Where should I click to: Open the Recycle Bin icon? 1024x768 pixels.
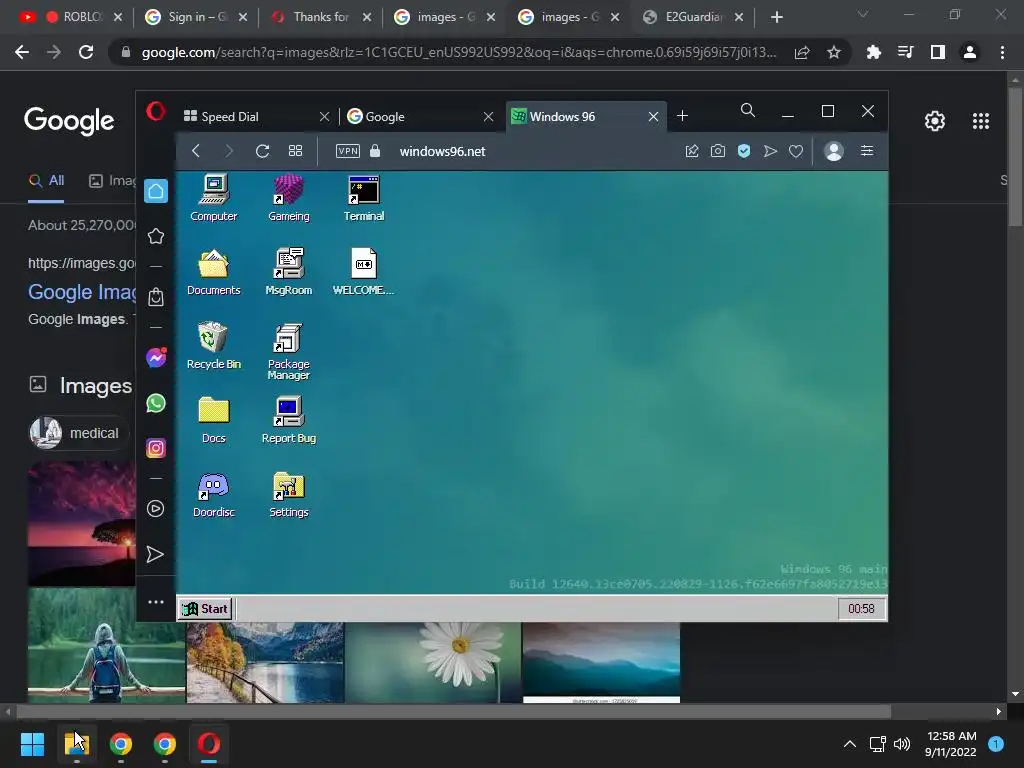tap(214, 345)
